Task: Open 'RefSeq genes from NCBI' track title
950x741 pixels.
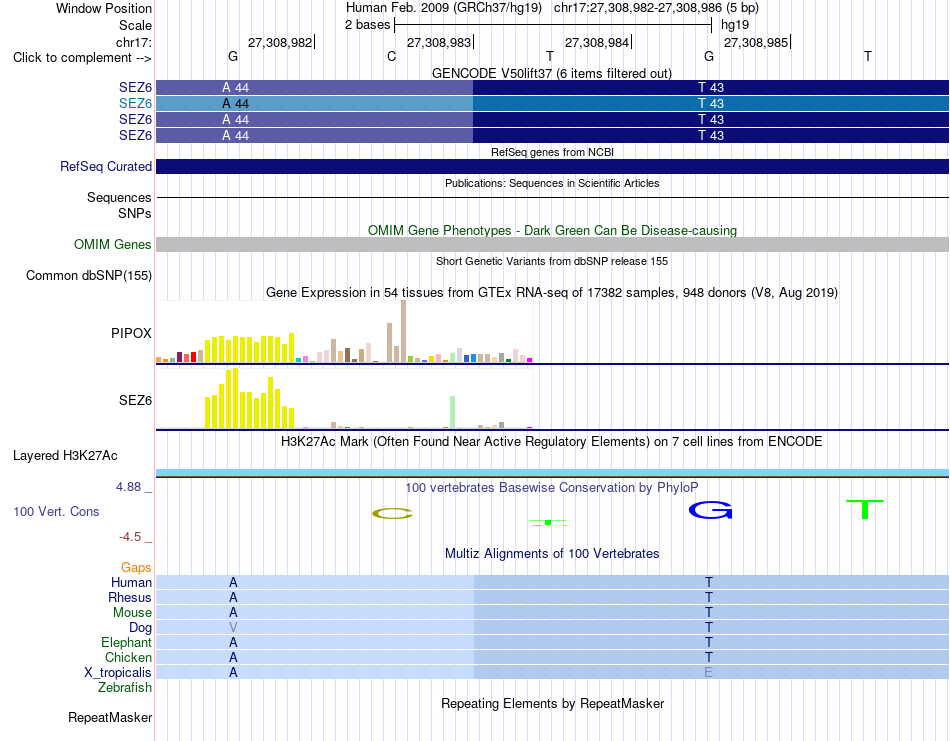Action: coord(552,152)
